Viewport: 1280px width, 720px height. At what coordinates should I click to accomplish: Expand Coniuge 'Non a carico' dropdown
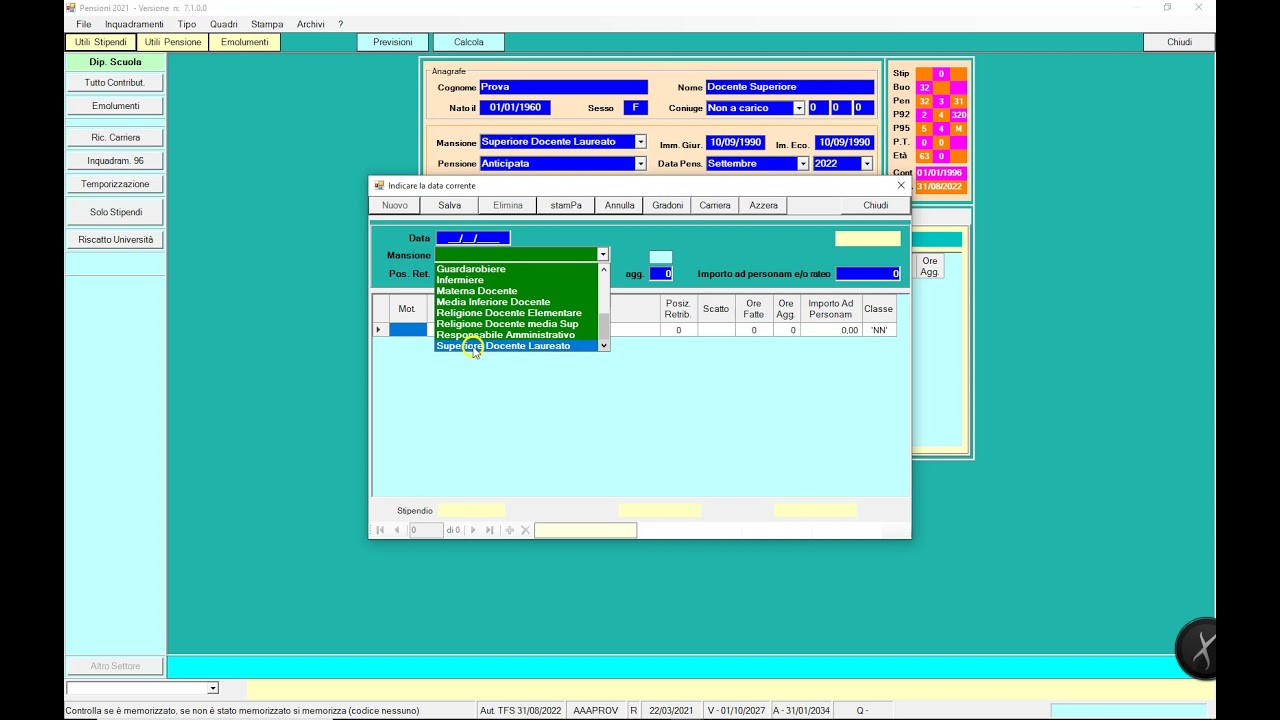799,108
